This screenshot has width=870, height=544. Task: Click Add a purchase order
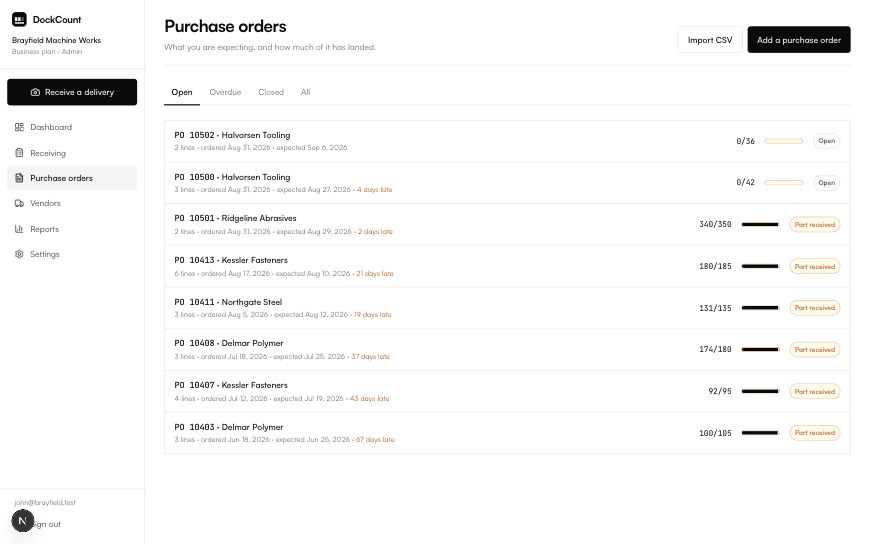[799, 40]
